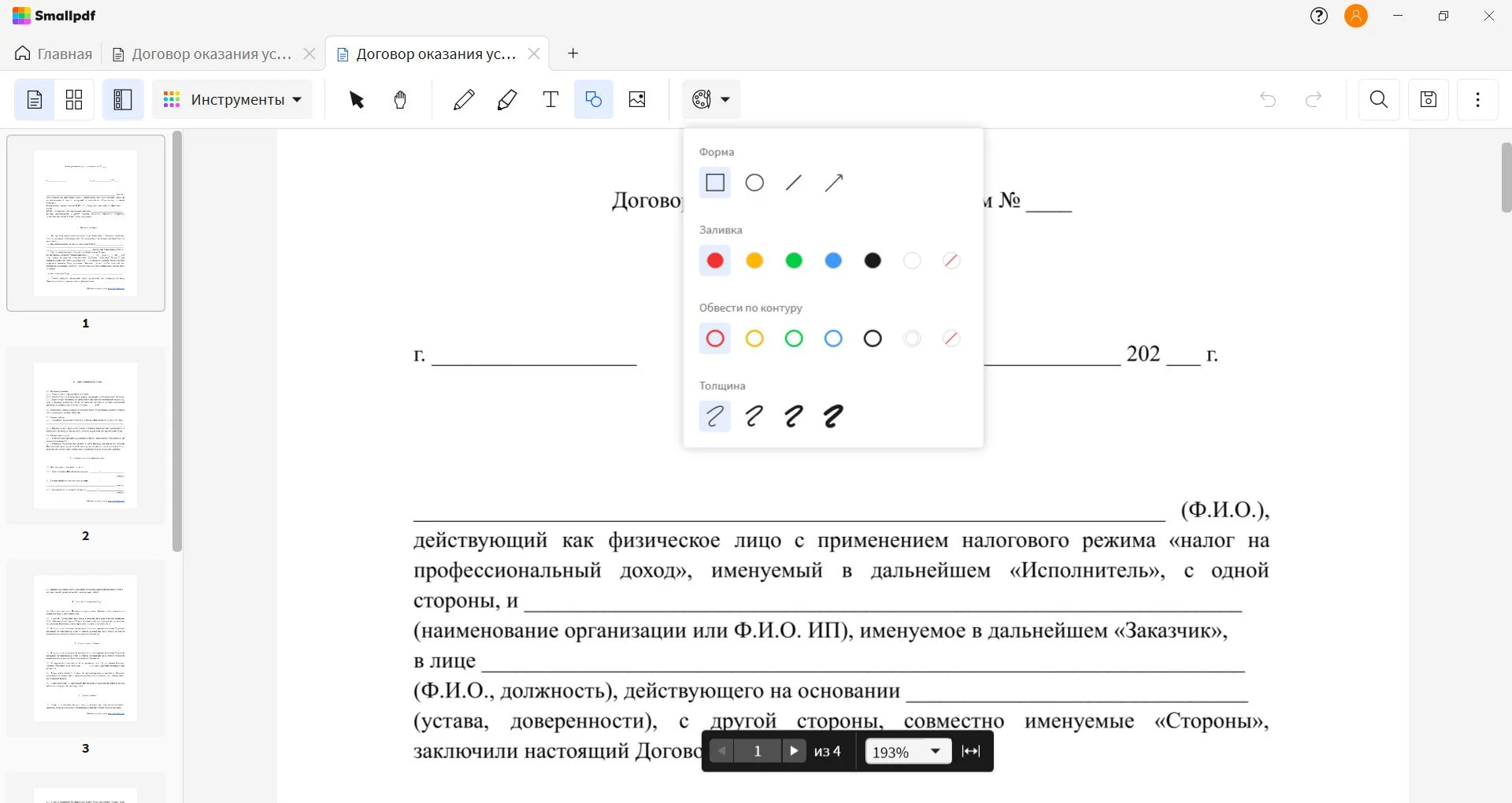The width and height of the screenshot is (1512, 803).
Task: Collapse the color palette style dropdown
Action: pos(711,99)
